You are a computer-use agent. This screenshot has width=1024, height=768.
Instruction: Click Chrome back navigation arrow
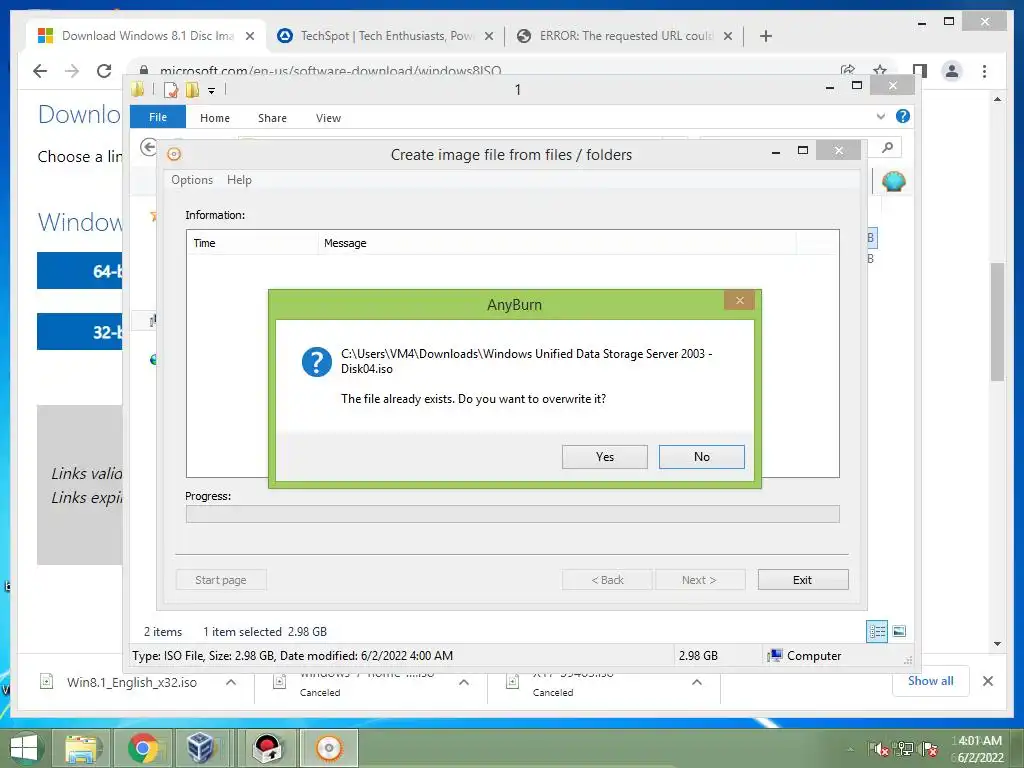(x=40, y=71)
